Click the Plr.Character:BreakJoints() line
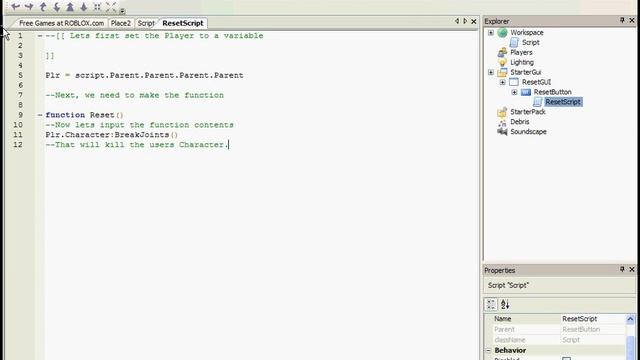 111,135
